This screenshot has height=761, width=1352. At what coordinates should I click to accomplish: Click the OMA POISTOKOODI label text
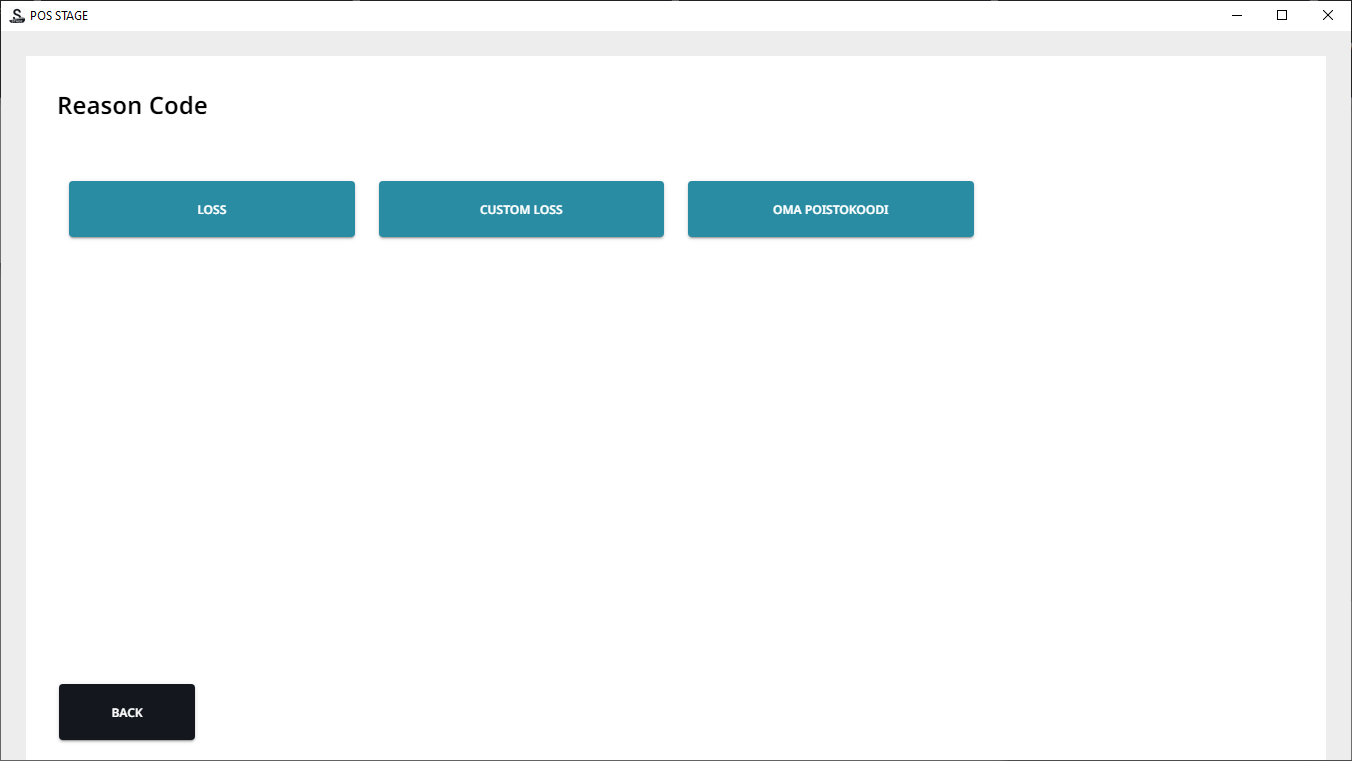[x=830, y=210]
